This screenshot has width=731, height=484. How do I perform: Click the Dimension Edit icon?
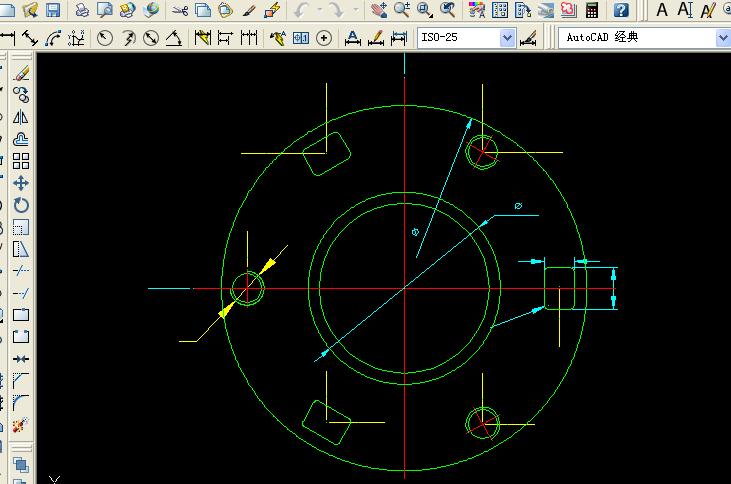(353, 38)
